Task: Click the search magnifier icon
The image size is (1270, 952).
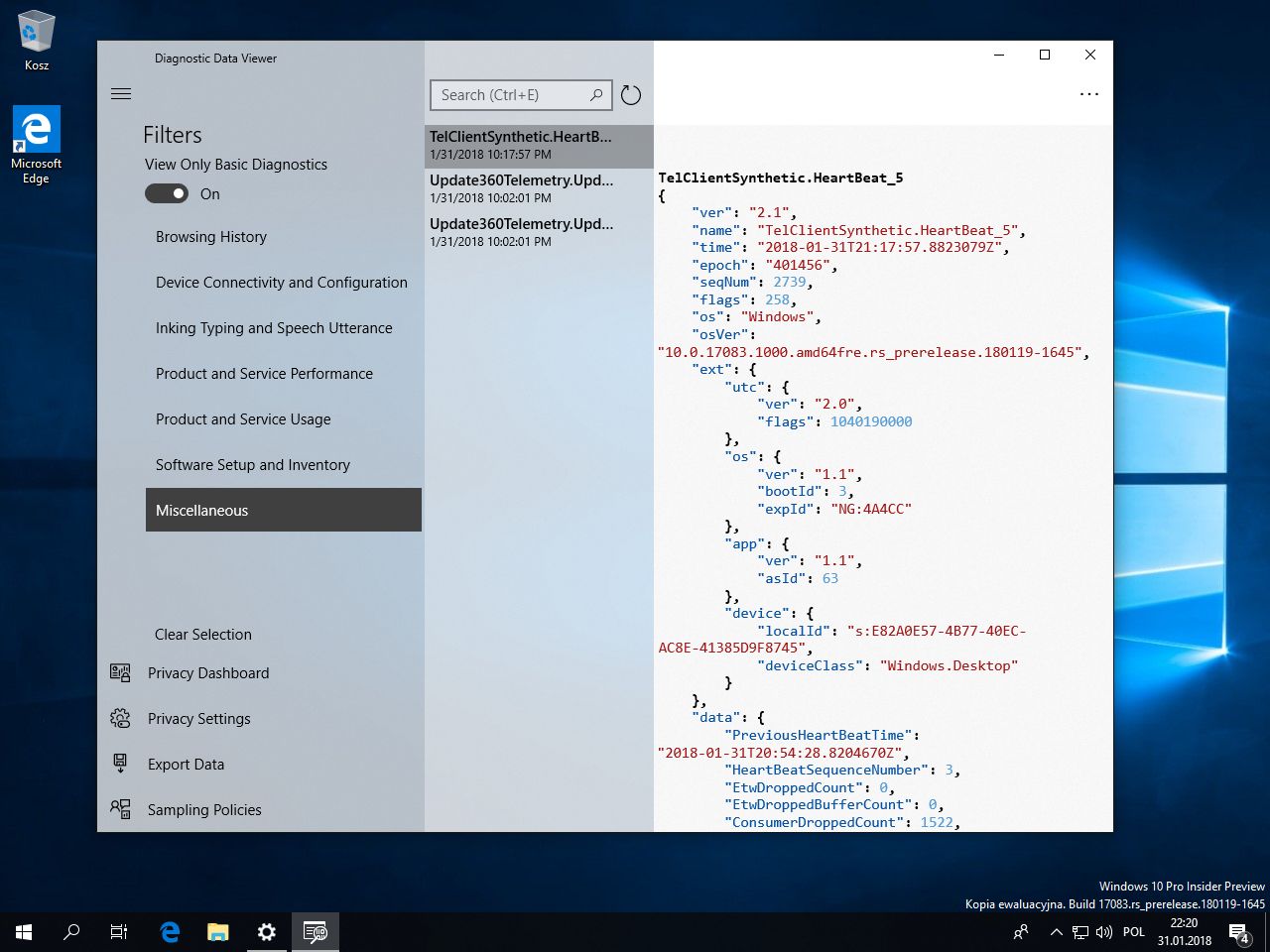Action: 596,95
